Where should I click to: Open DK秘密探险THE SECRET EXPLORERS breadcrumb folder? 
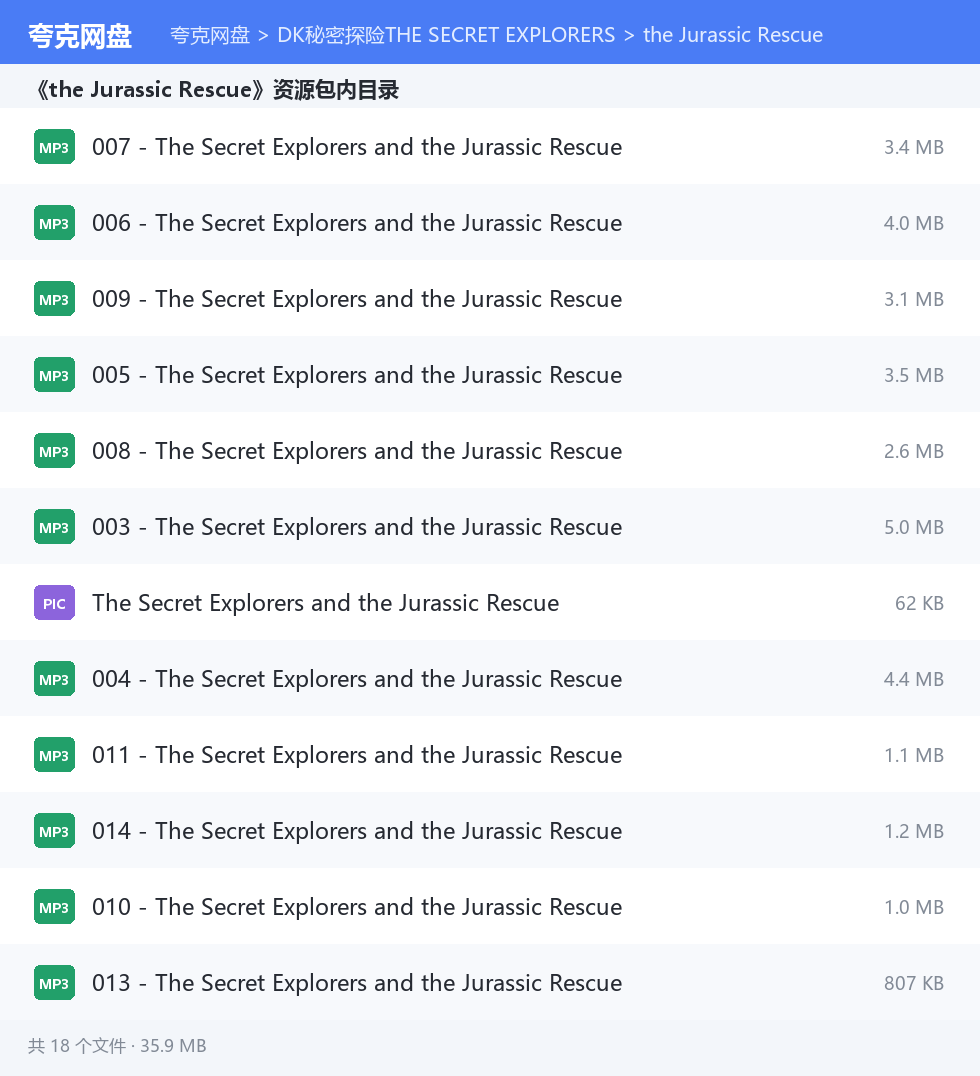[446, 35]
